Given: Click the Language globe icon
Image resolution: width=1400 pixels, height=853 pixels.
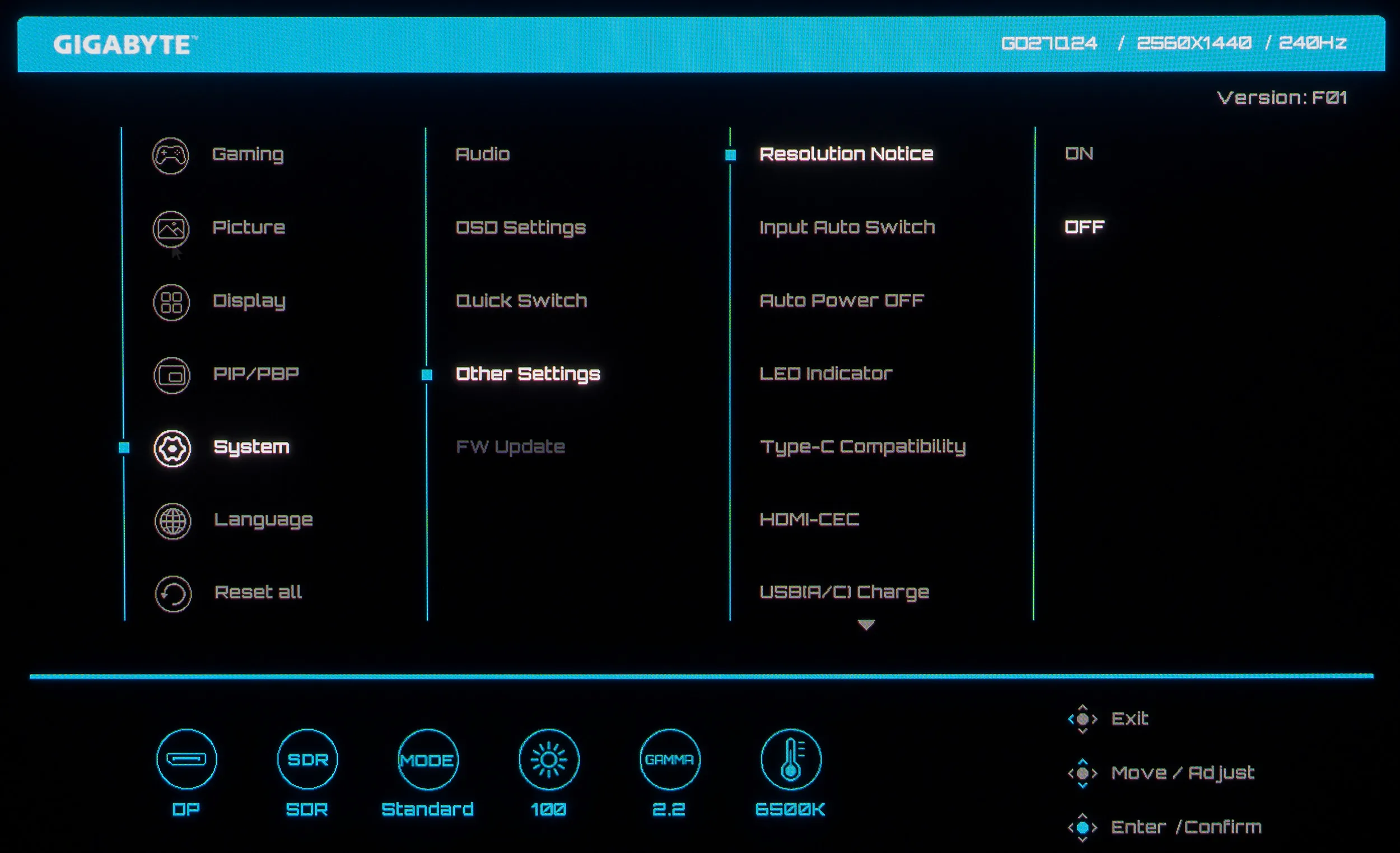Looking at the screenshot, I should tap(172, 520).
